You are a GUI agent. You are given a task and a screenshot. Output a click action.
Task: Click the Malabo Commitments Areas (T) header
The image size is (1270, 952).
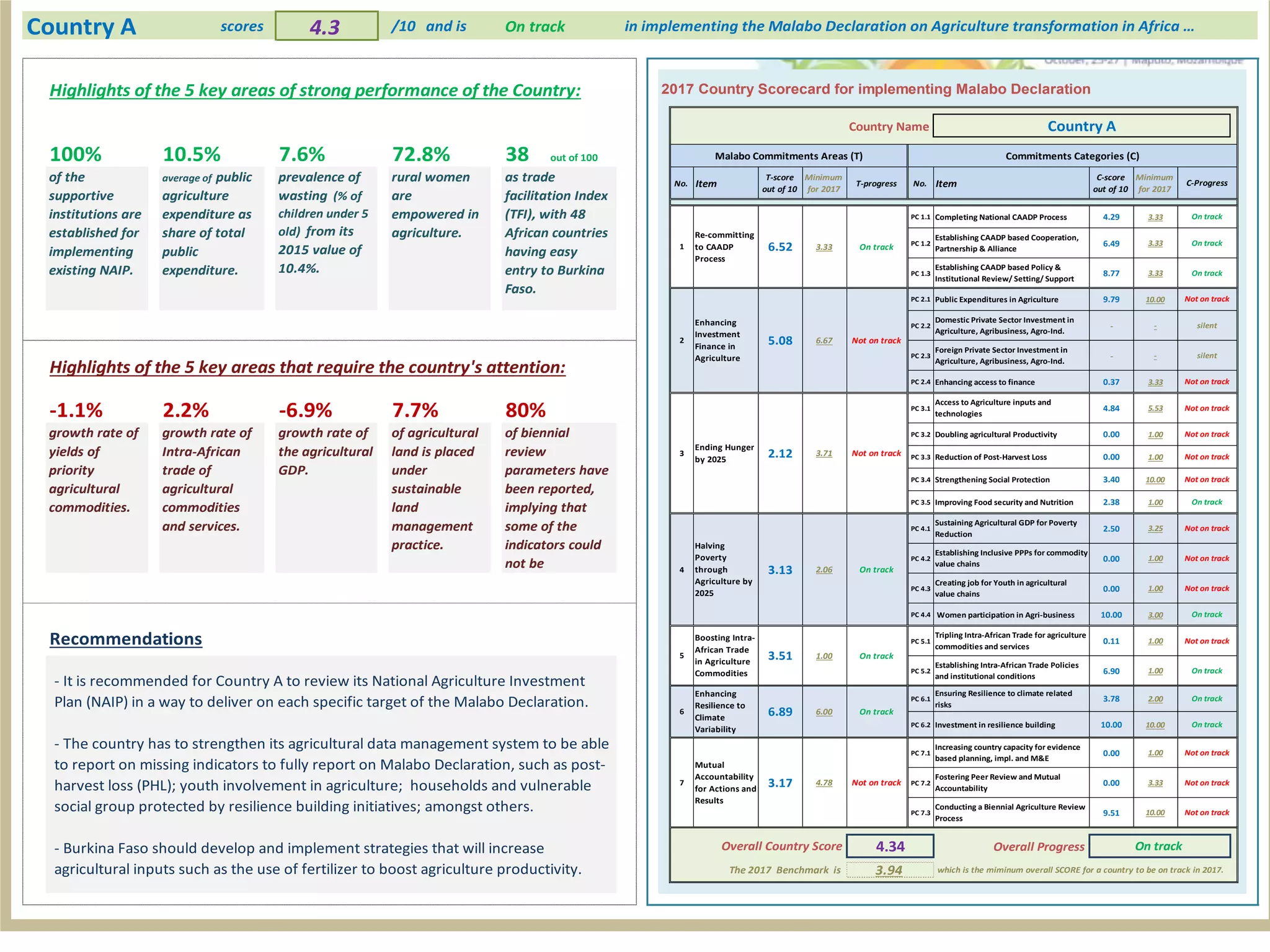click(788, 156)
